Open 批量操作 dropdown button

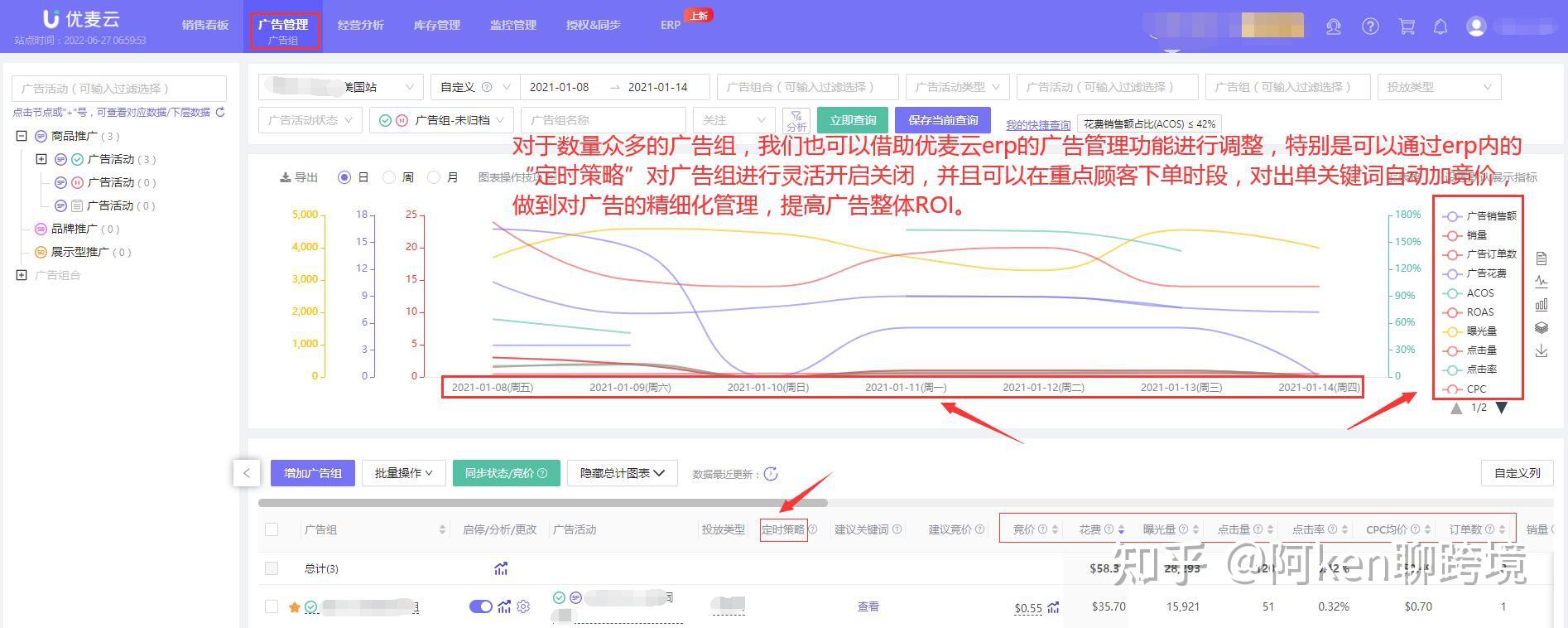tap(404, 473)
